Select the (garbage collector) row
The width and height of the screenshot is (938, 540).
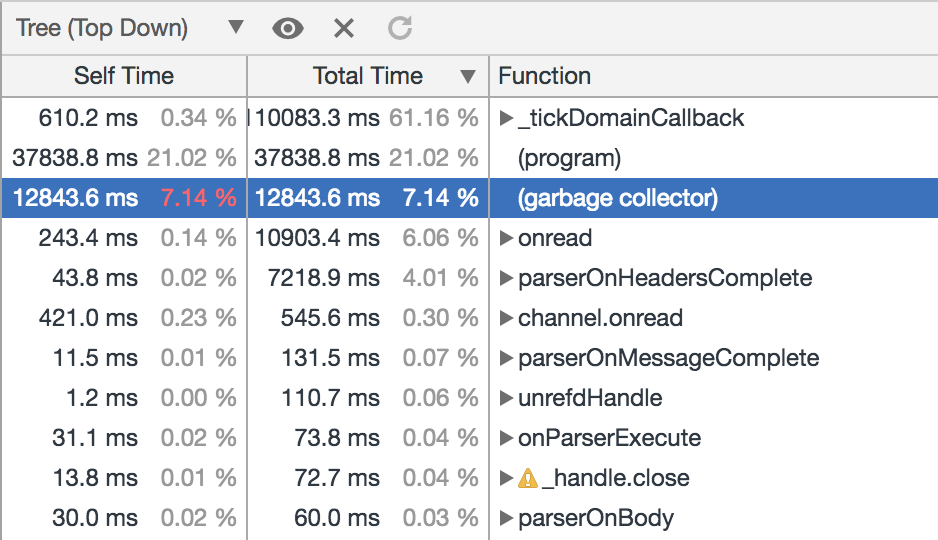617,198
